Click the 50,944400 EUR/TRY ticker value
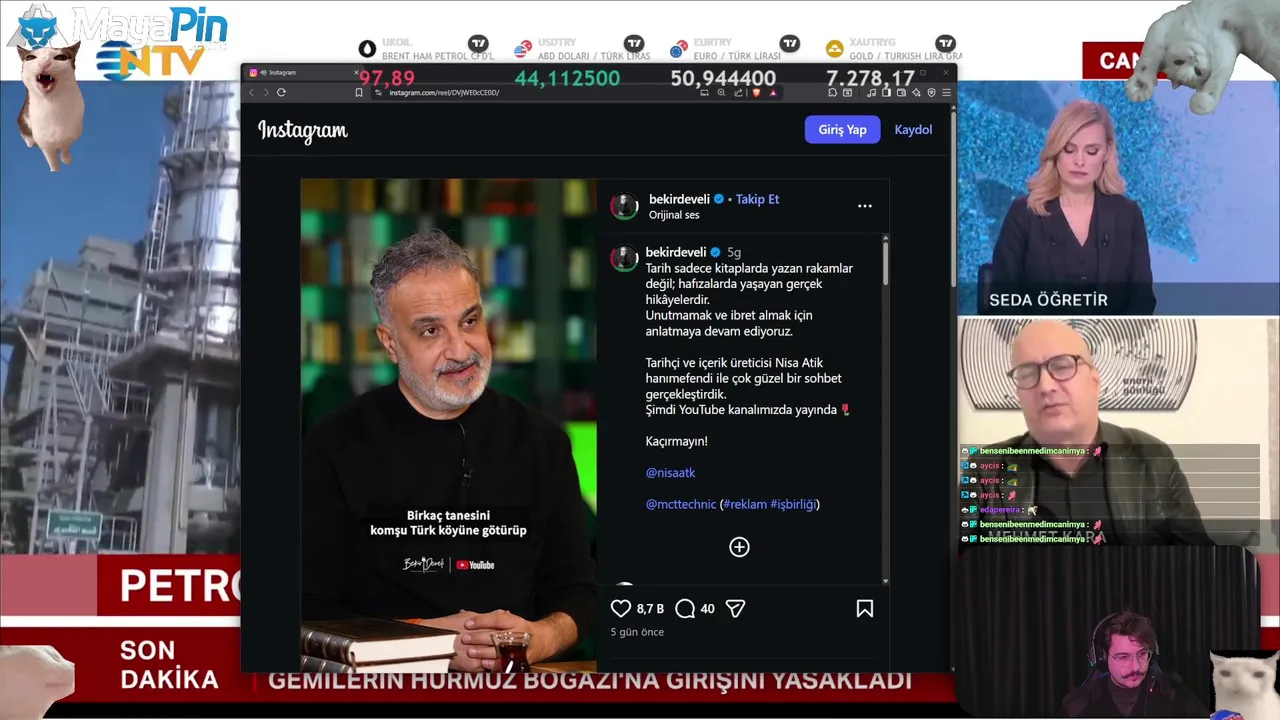The image size is (1280, 720). 723,78
